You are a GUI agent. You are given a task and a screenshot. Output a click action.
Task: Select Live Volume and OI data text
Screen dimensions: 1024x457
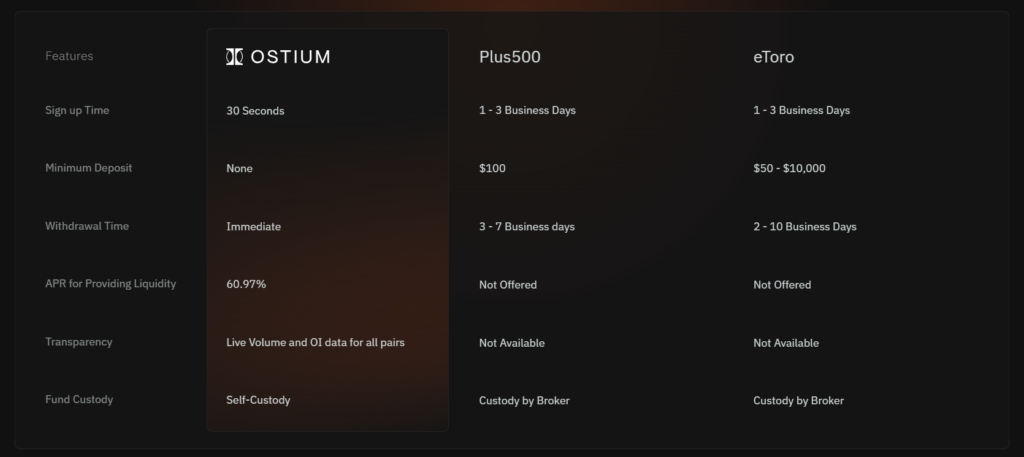click(315, 343)
